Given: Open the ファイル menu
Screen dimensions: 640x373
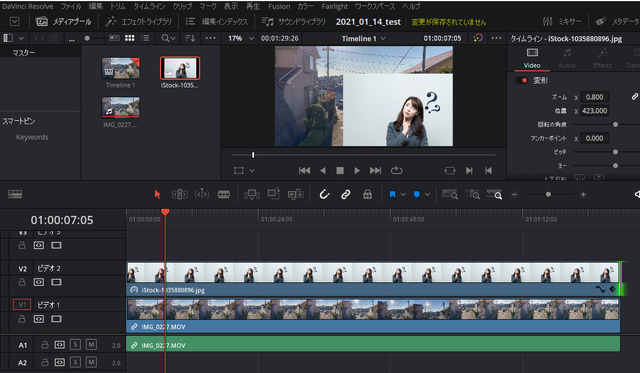Looking at the screenshot, I should pyautogui.click(x=71, y=6).
